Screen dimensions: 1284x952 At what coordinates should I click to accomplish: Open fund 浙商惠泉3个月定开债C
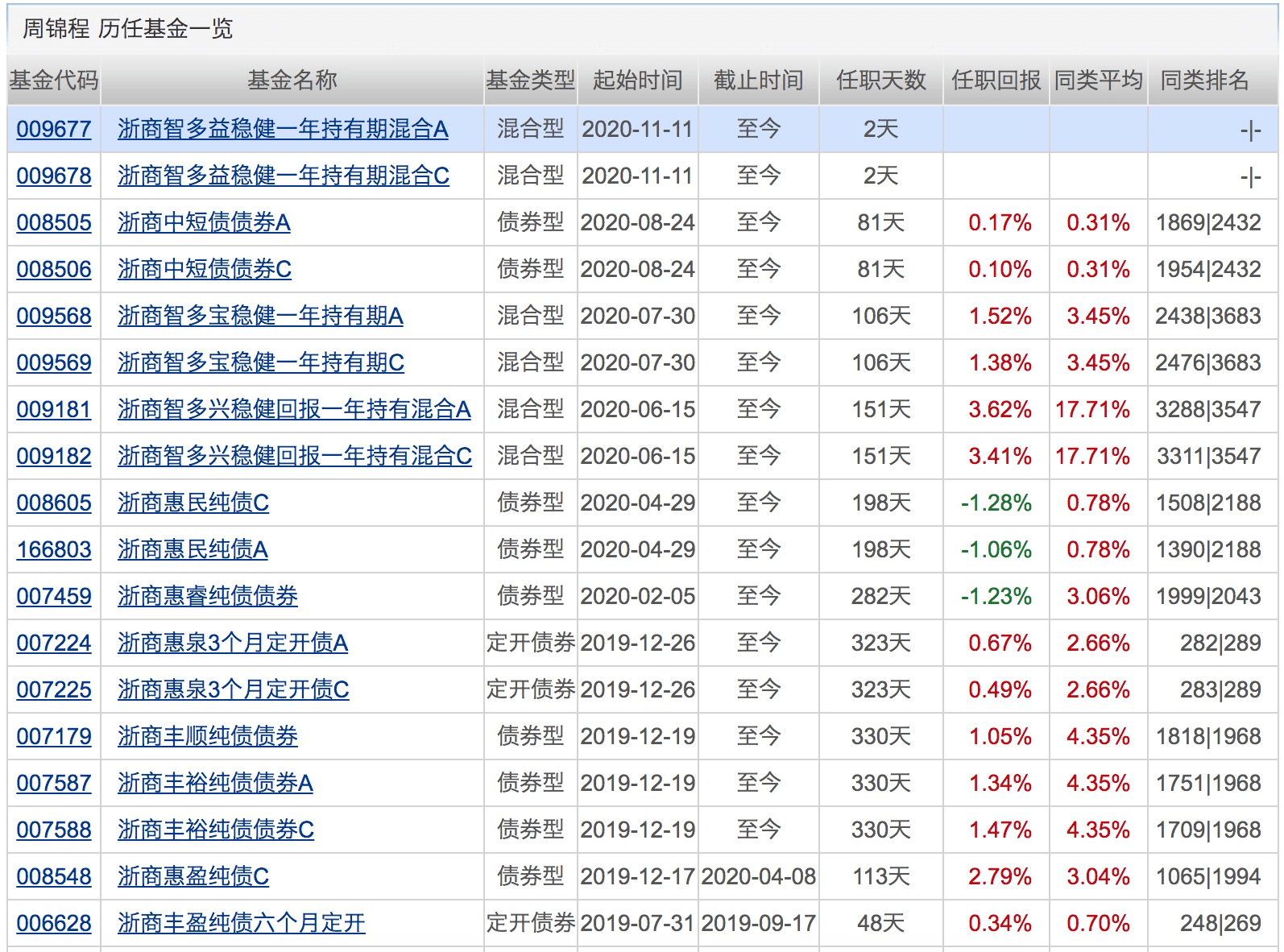[x=234, y=689]
